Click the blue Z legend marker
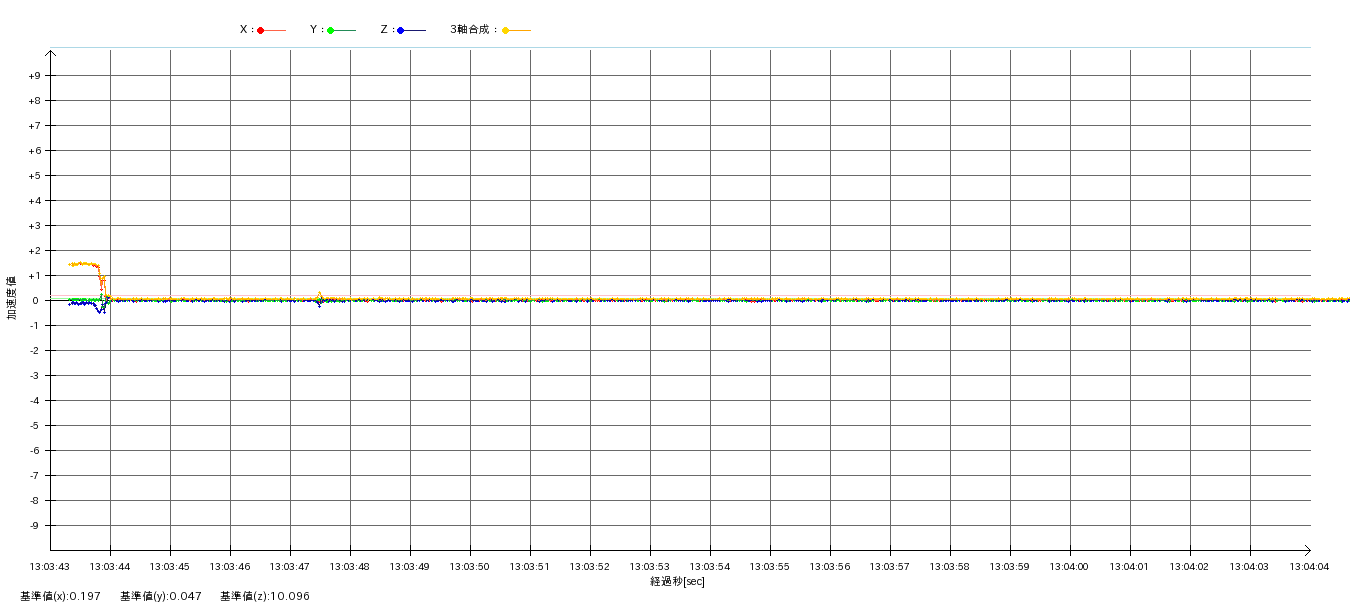Viewport: 1350px width, 610px height. click(401, 30)
